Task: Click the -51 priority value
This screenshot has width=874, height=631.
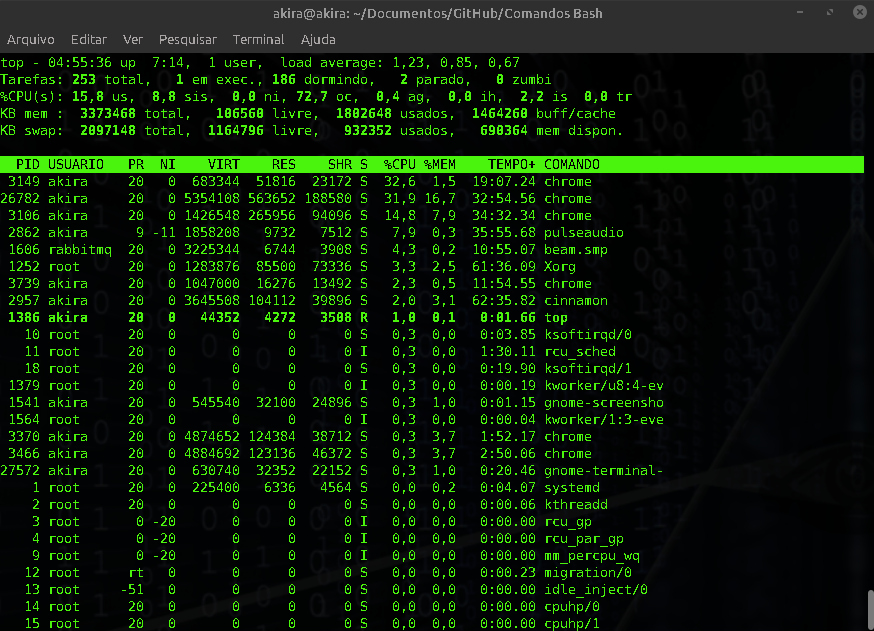Action: point(132,590)
